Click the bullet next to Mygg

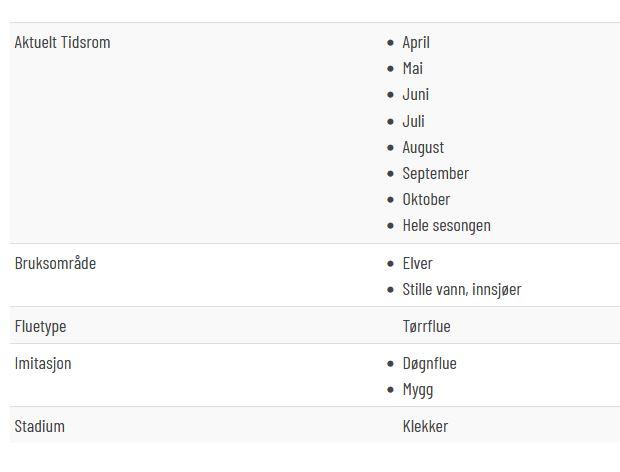pos(391,390)
